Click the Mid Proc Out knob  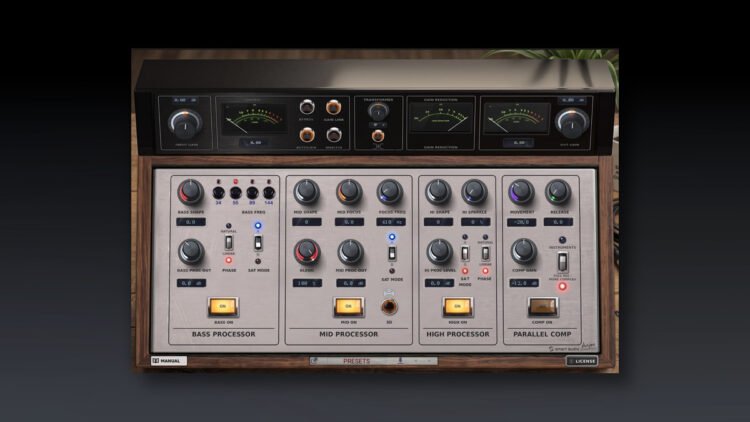pos(351,252)
